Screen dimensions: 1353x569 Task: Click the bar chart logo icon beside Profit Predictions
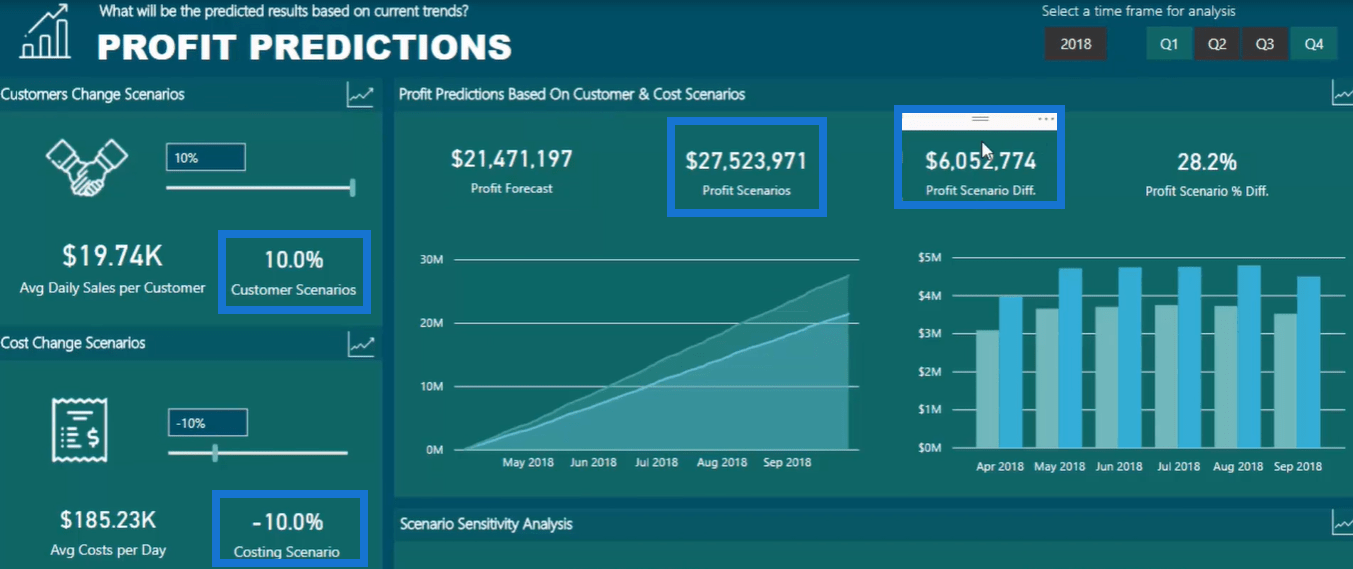(47, 31)
